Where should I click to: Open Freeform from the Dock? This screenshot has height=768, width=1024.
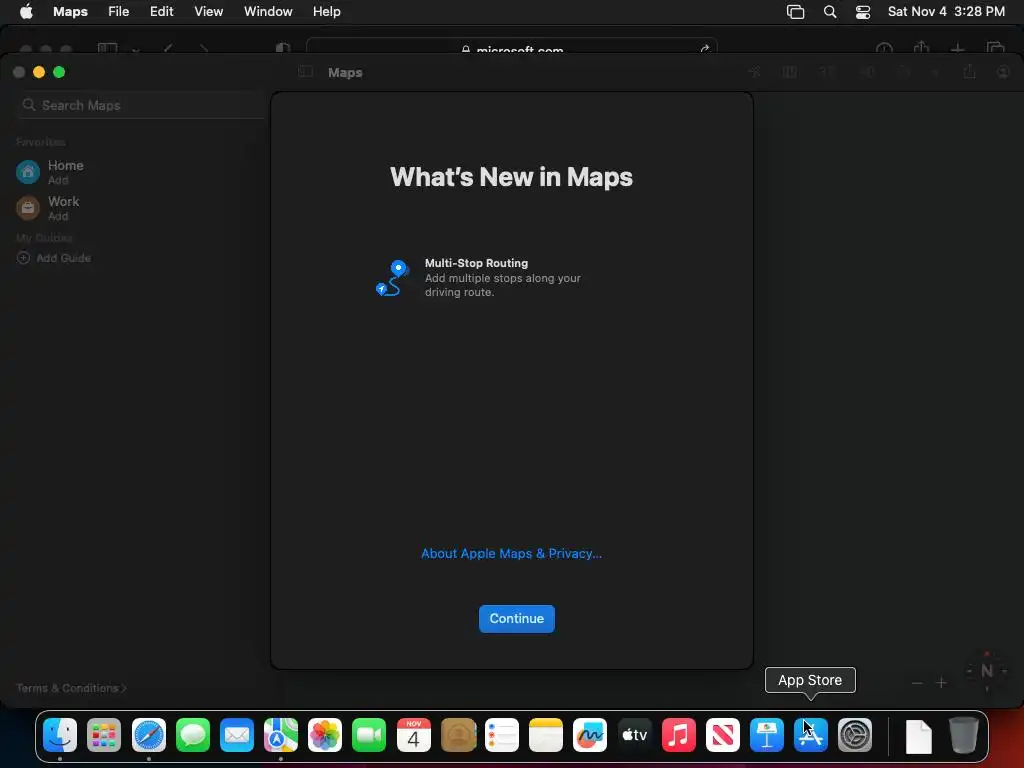coord(590,735)
